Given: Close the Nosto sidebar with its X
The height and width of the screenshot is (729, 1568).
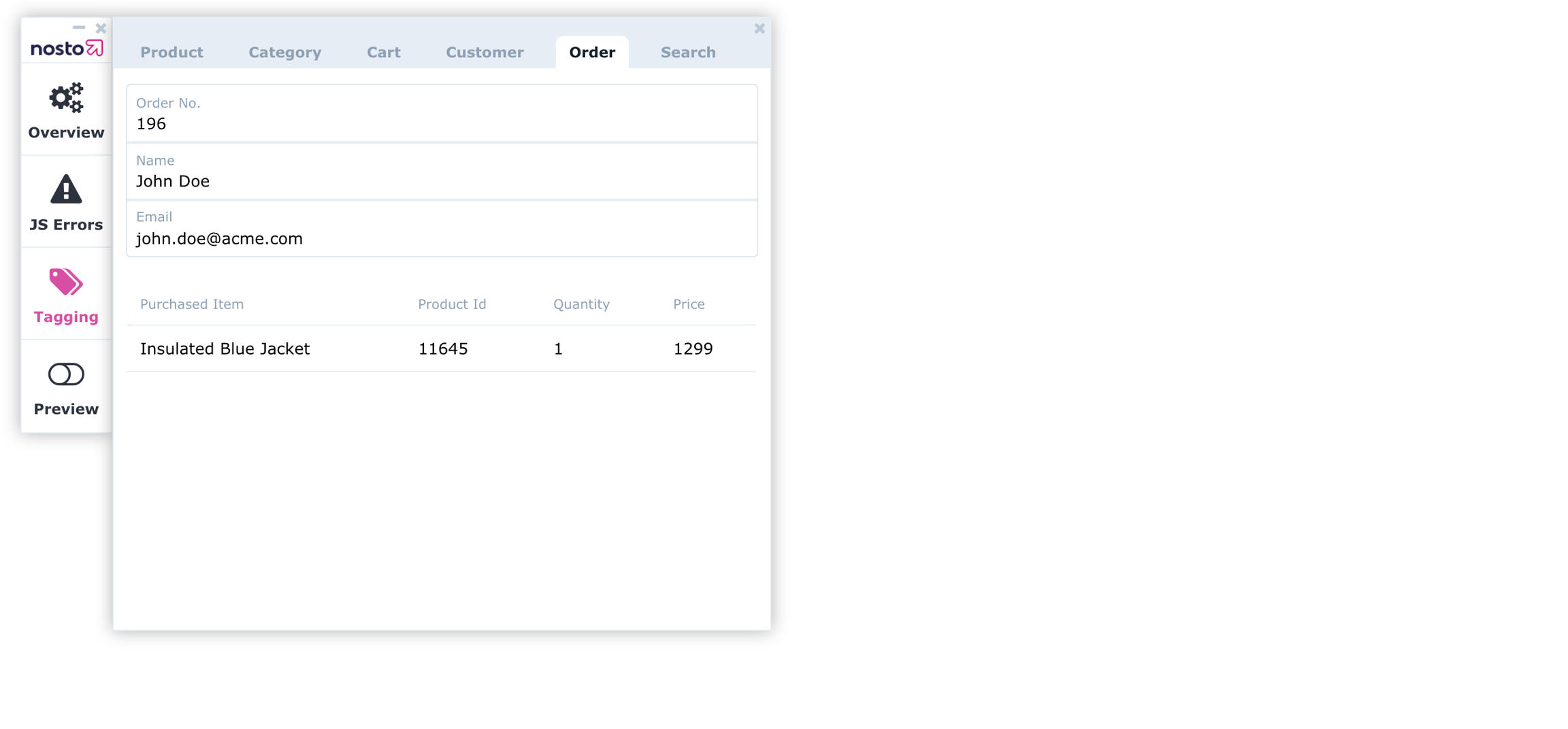Looking at the screenshot, I should (101, 28).
